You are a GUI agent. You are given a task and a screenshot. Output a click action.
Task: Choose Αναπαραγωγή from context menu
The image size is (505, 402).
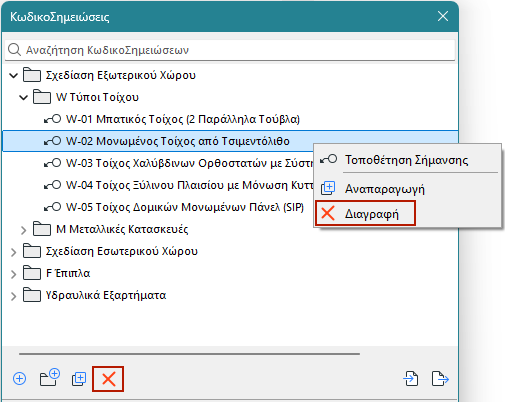pyautogui.click(x=407, y=189)
